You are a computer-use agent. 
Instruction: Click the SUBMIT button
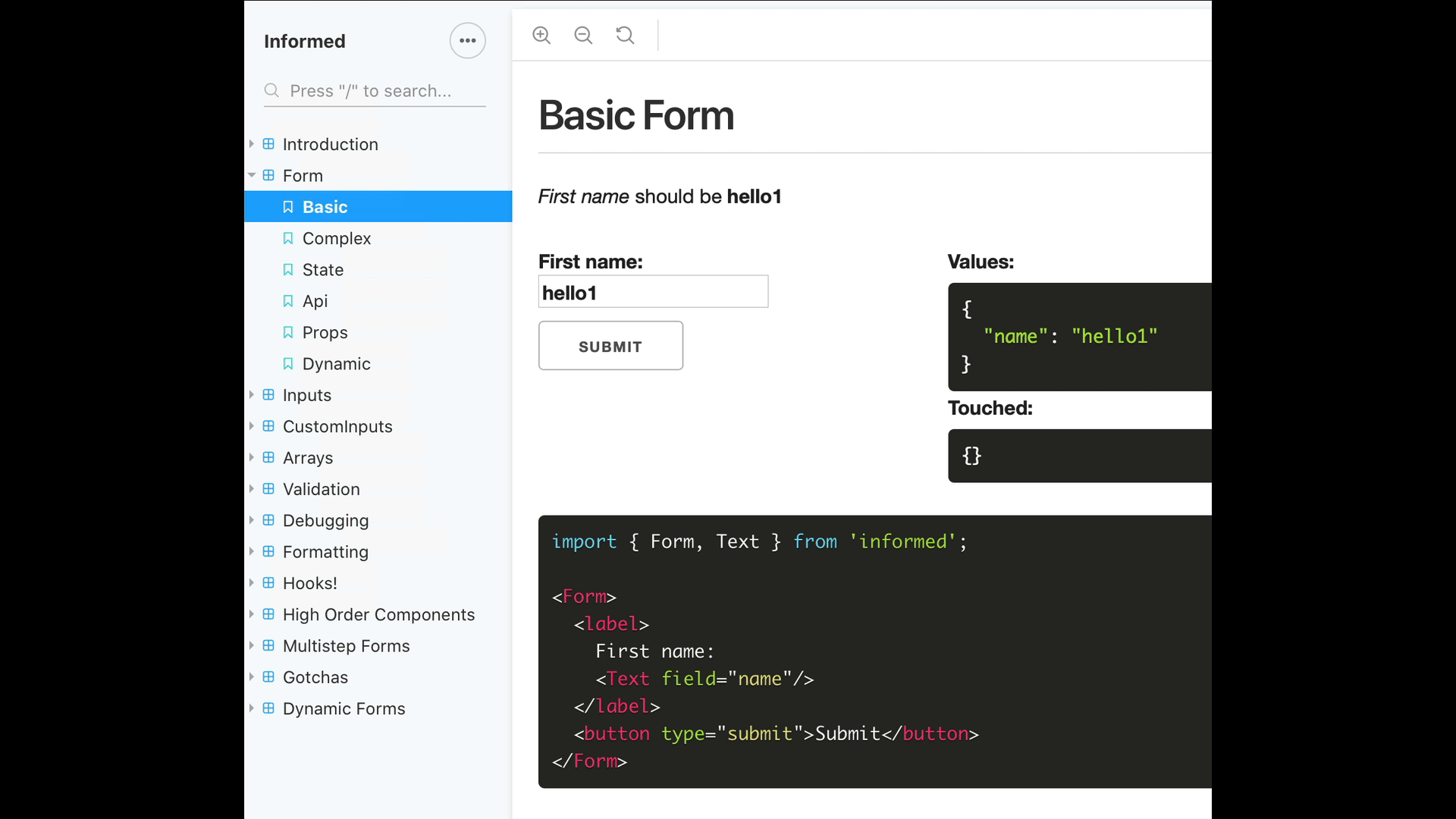tap(610, 346)
